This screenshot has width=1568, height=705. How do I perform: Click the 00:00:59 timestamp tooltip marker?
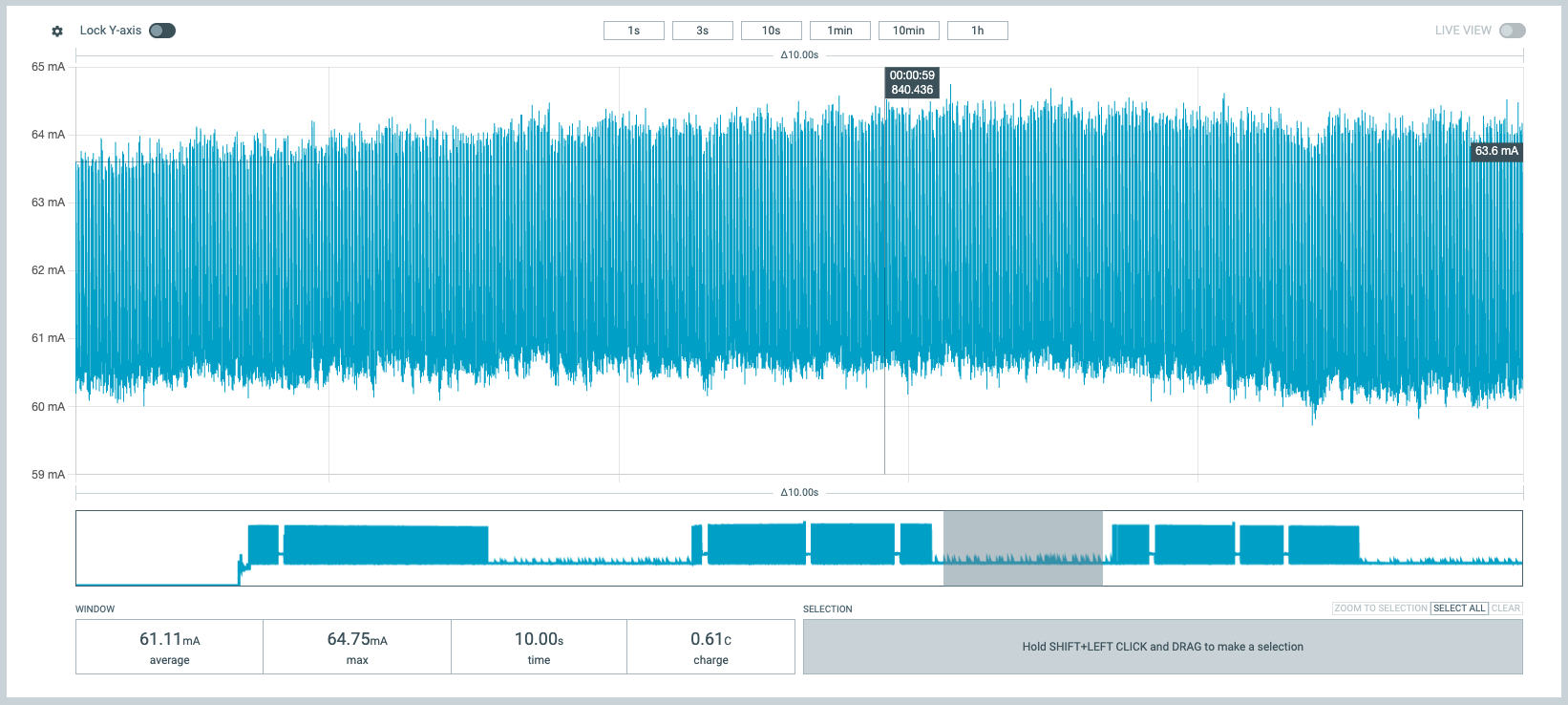(912, 83)
